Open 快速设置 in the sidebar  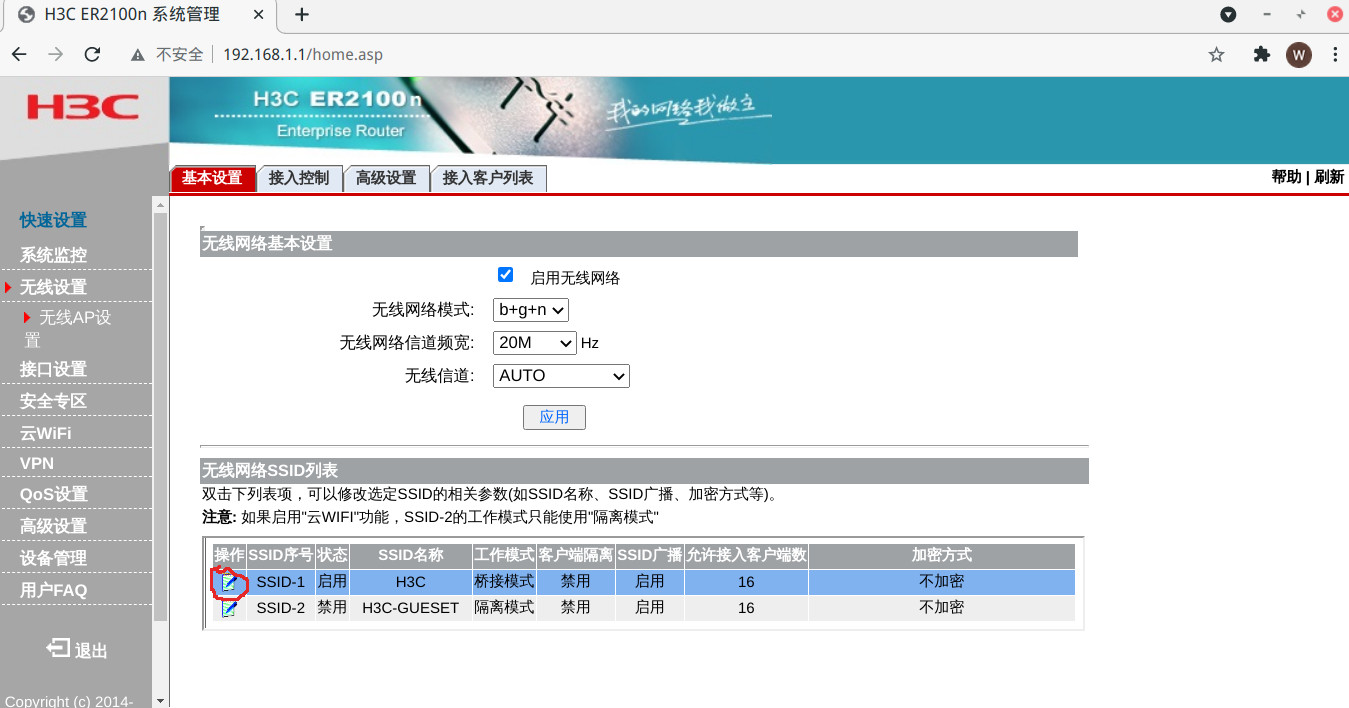[x=53, y=220]
